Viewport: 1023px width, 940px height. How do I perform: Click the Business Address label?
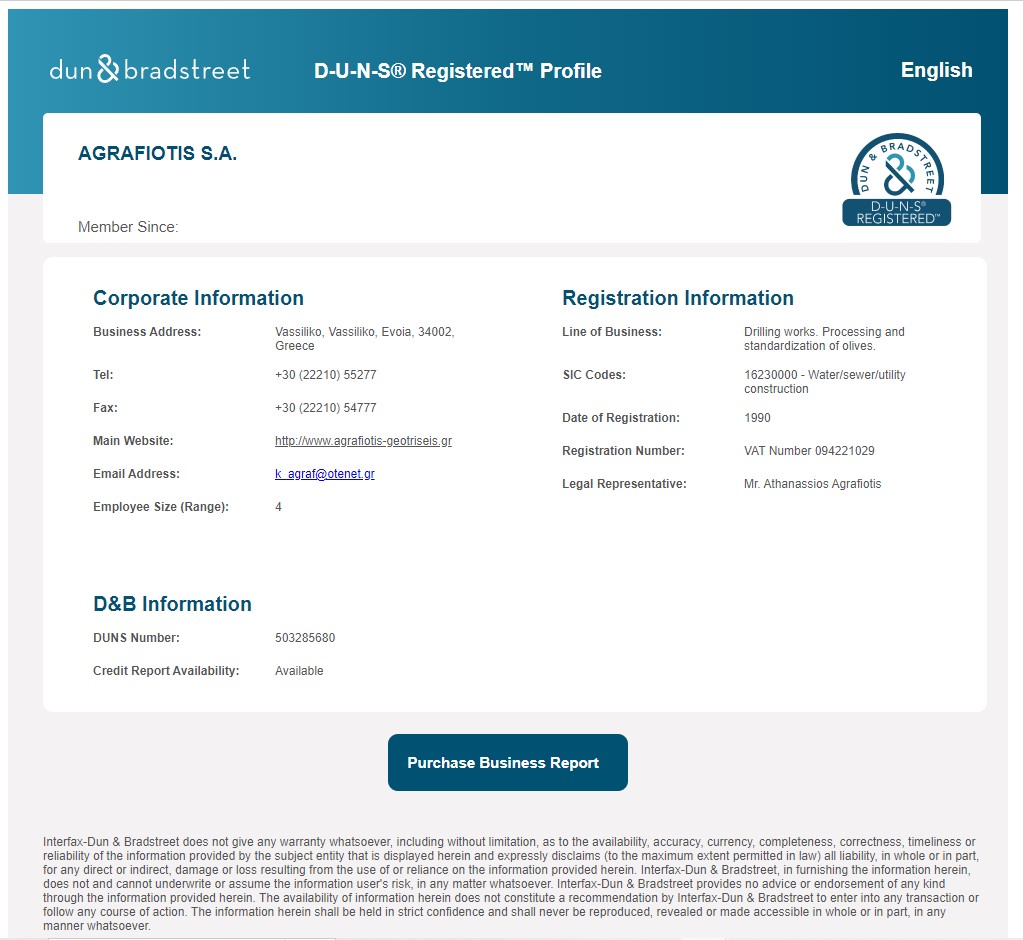pos(147,332)
